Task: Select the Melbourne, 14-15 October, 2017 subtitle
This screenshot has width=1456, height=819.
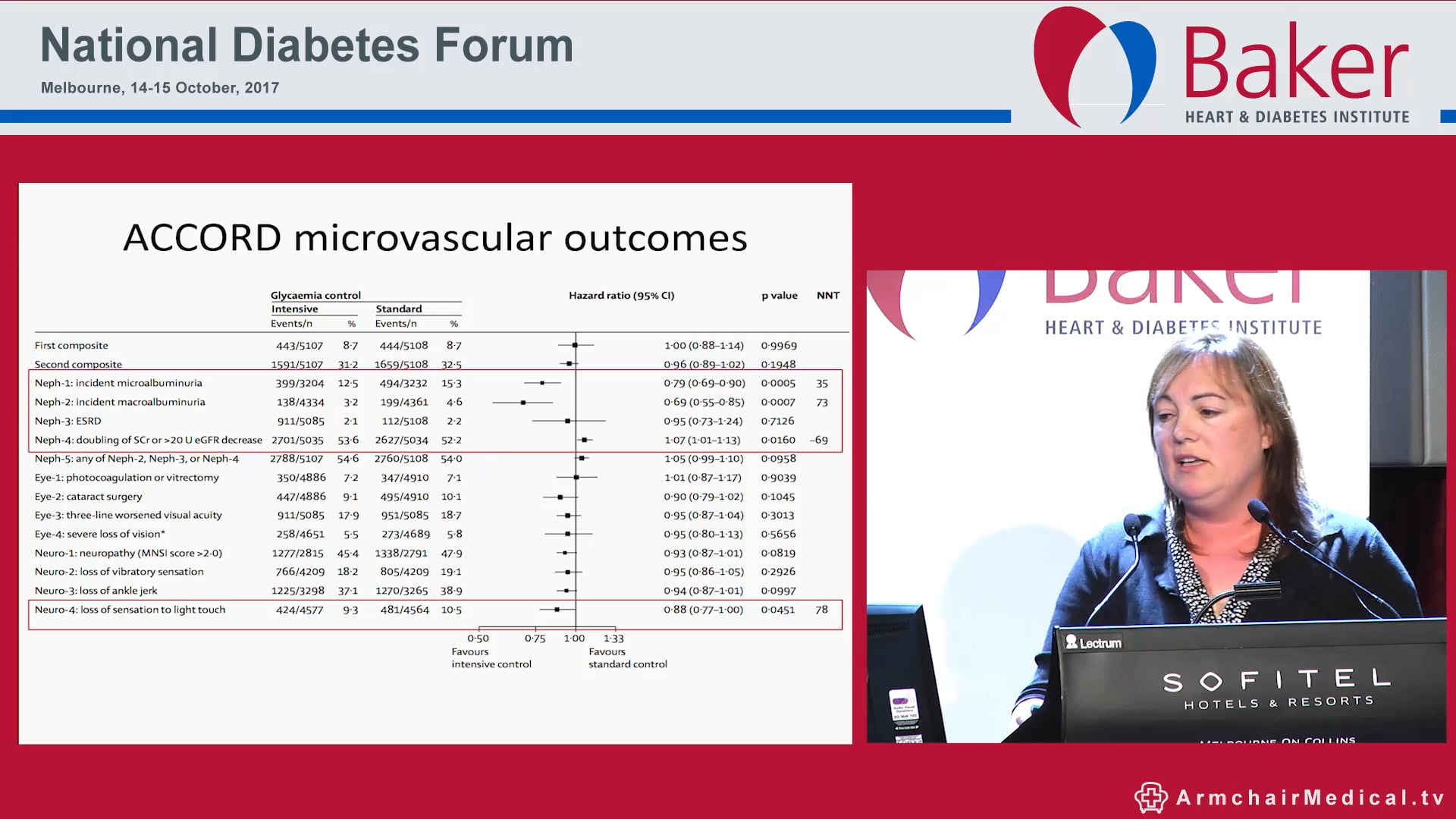Action: [161, 88]
